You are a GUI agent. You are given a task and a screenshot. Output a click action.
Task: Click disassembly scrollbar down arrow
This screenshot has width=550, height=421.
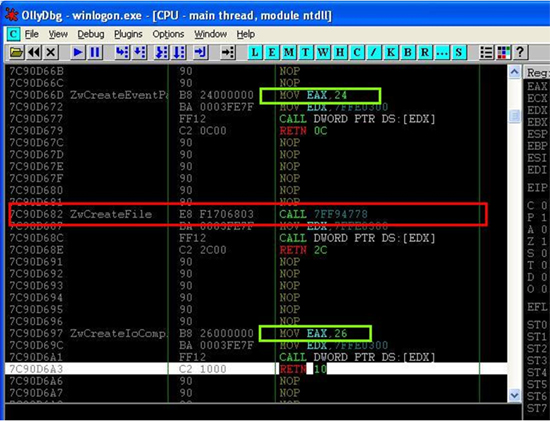click(514, 395)
